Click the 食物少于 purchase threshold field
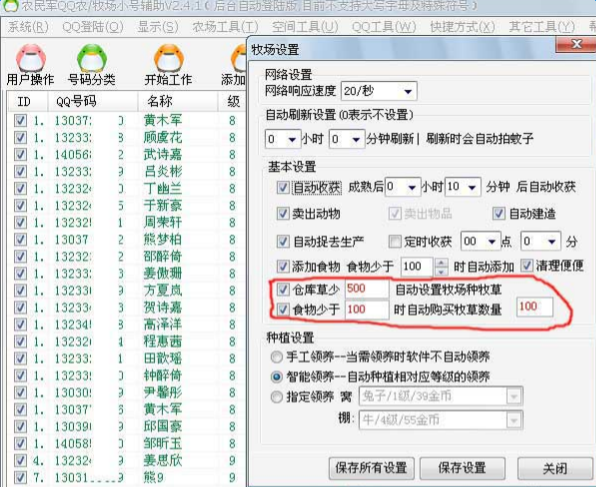Viewport: 596px width, 487px height. [x=367, y=309]
